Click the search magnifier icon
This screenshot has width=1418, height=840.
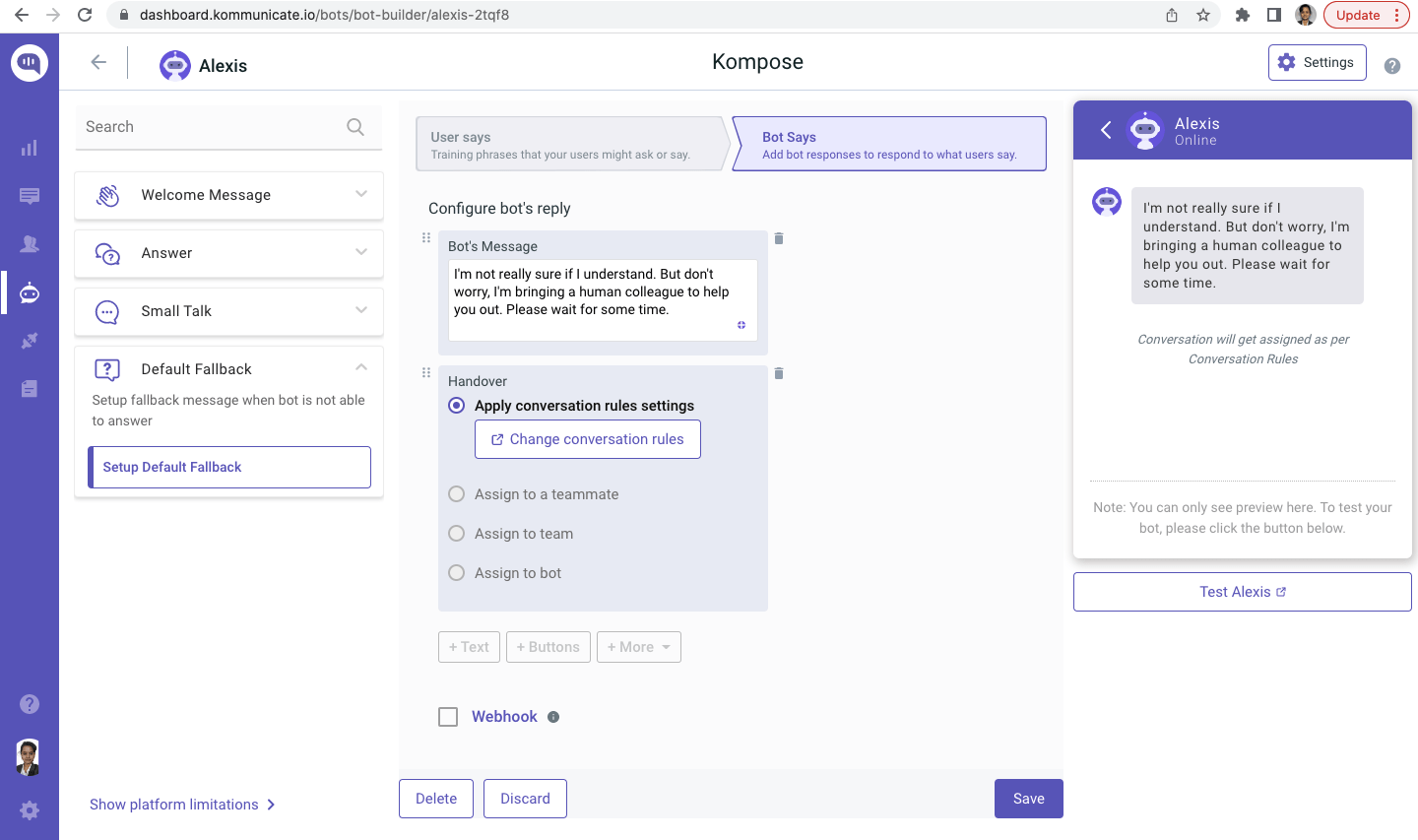355,127
